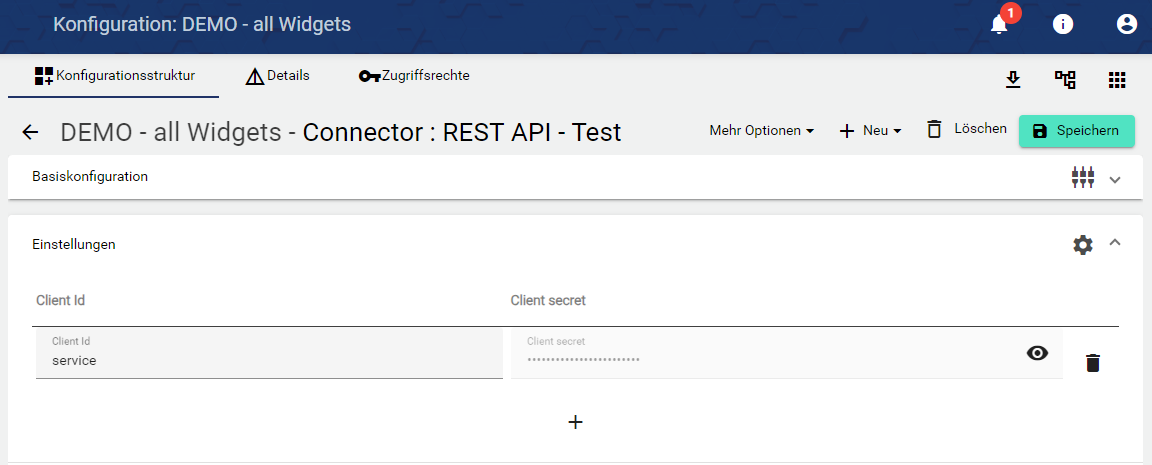This screenshot has width=1152, height=465.
Task: Click the Speichern button
Action: [x=1076, y=131]
